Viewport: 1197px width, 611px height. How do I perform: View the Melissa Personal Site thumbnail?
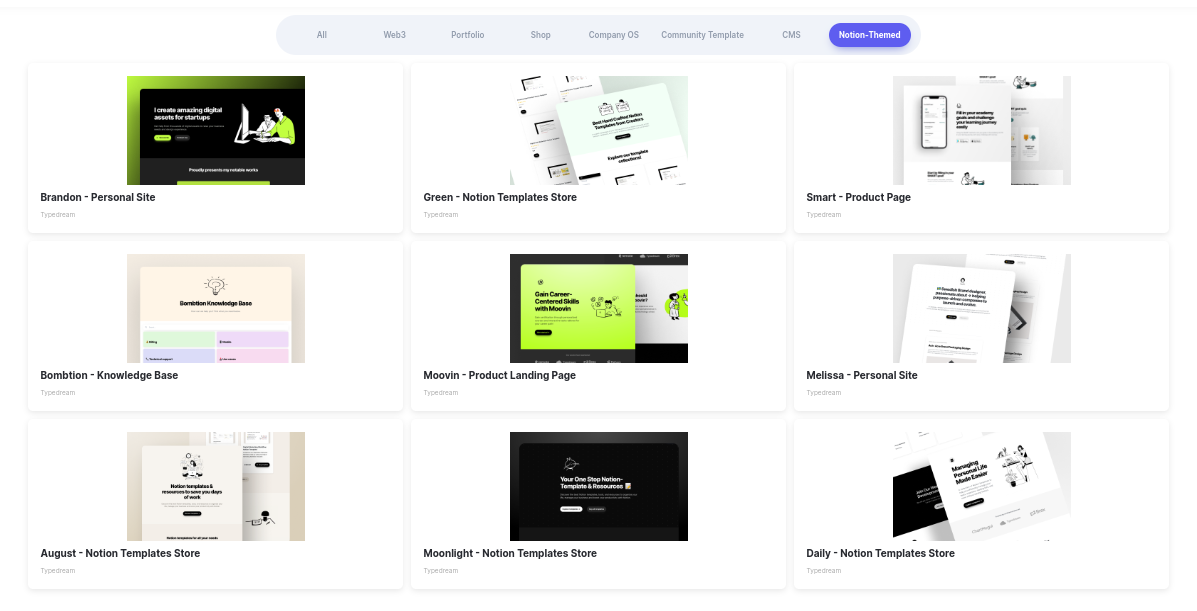982,309
